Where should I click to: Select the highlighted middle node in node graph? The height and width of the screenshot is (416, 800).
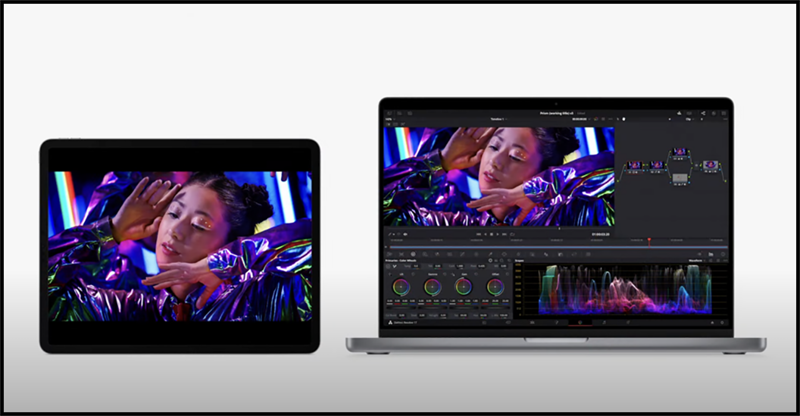click(680, 176)
